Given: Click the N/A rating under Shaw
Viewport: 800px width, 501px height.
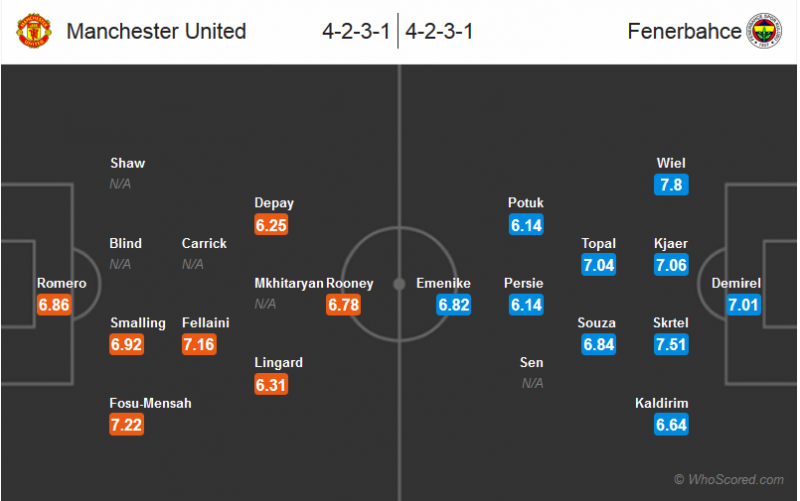Looking at the screenshot, I should pyautogui.click(x=120, y=184).
